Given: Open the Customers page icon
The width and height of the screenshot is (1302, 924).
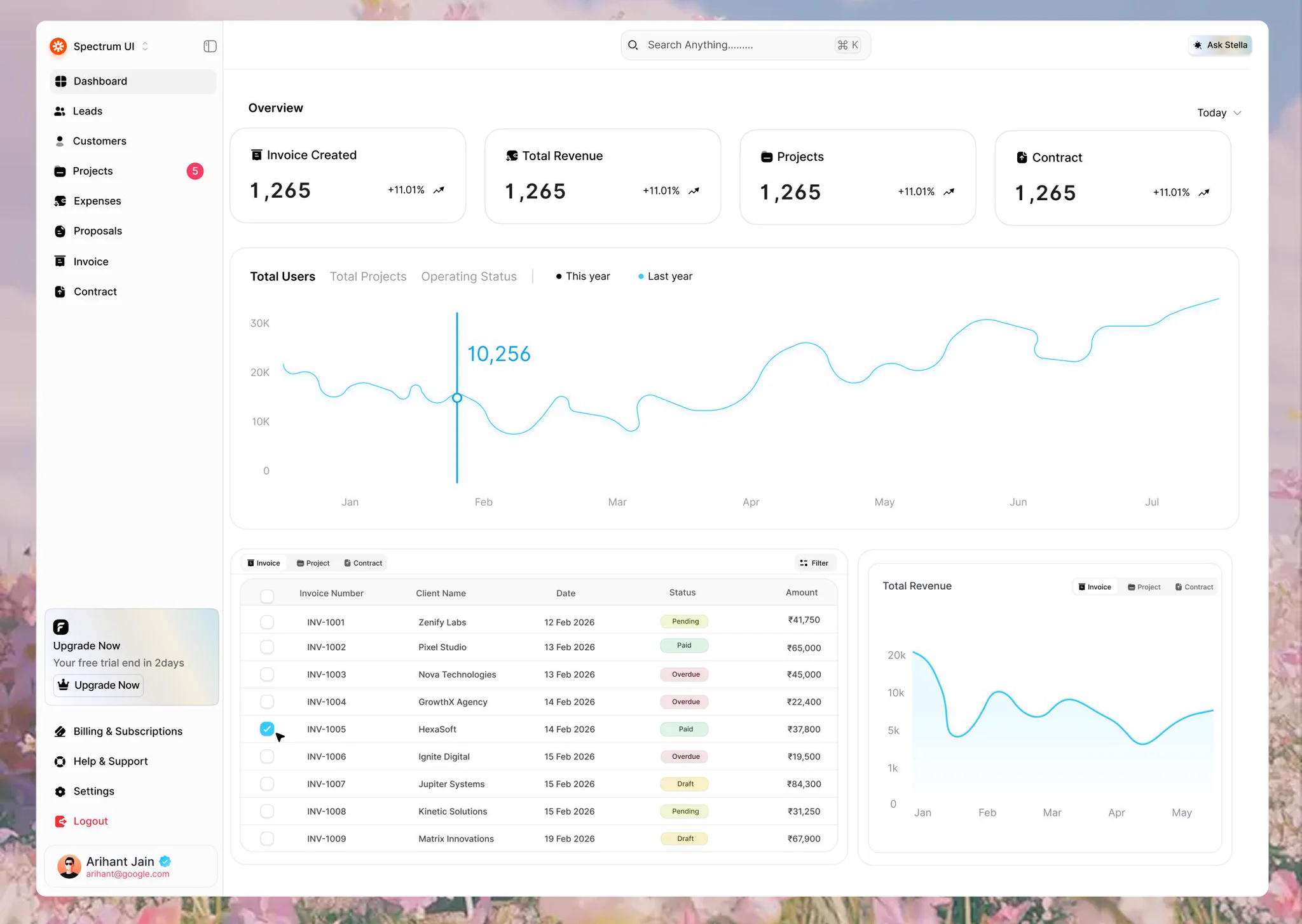Looking at the screenshot, I should click(x=60, y=141).
